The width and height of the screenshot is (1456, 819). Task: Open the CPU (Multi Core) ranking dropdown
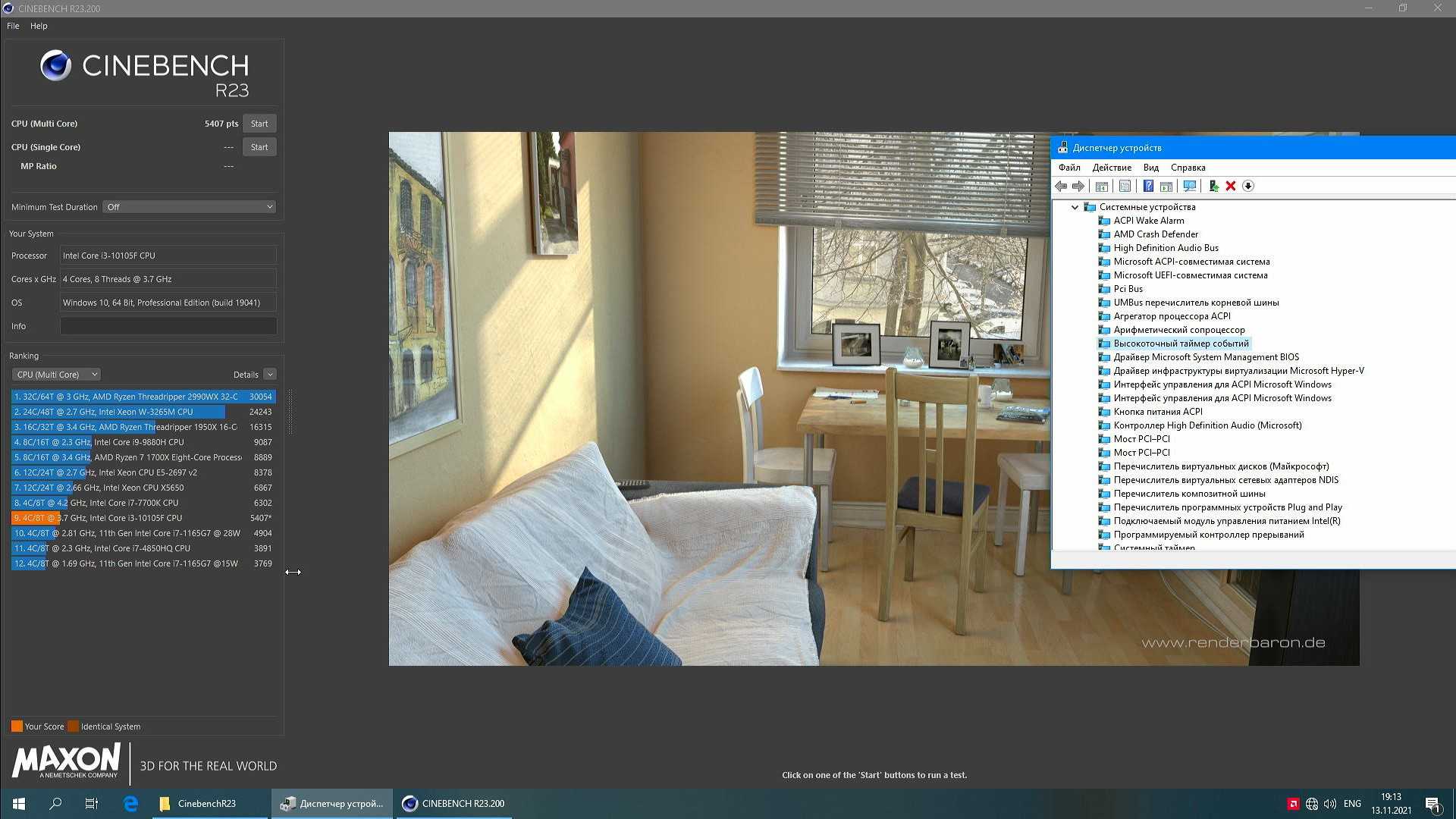[x=57, y=375]
